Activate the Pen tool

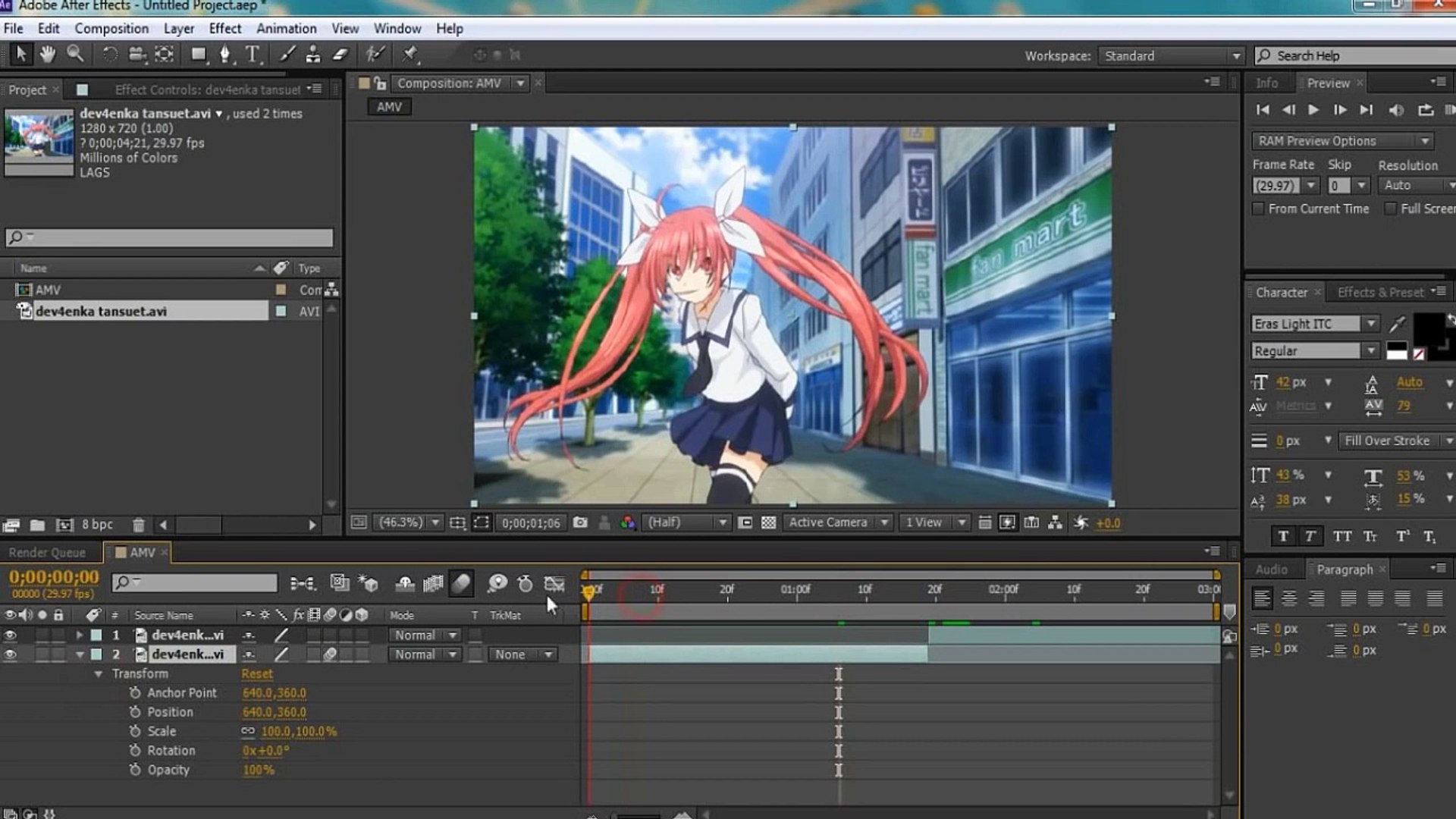coord(224,54)
